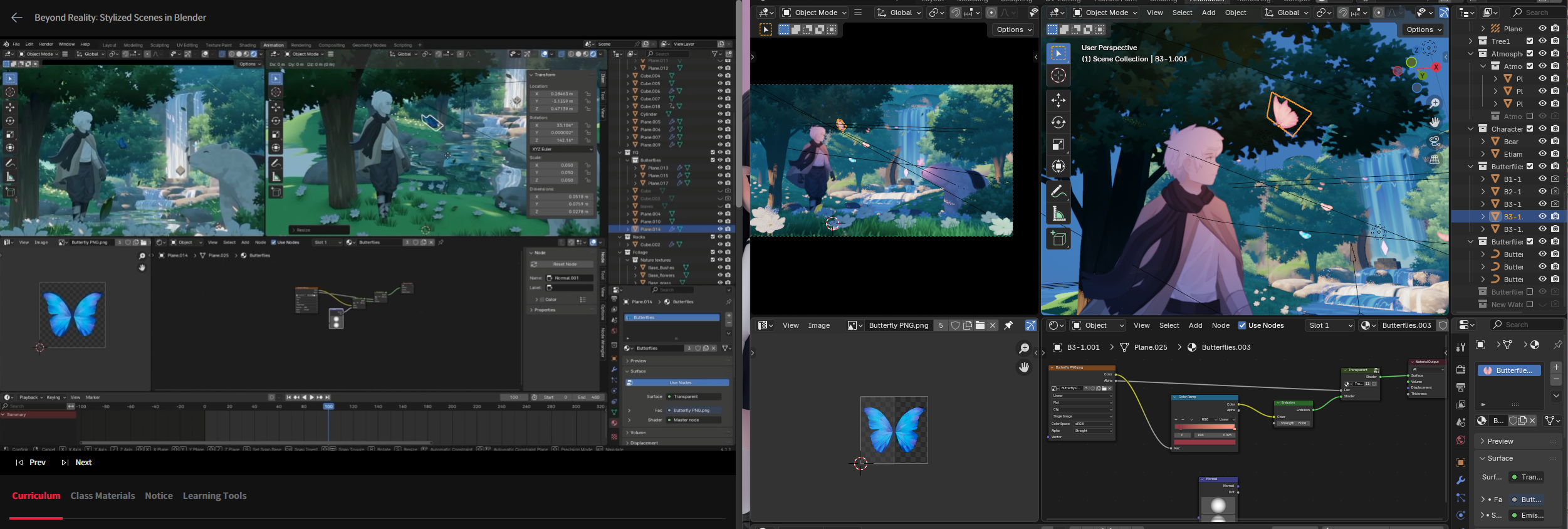The image size is (1568, 529).
Task: Toggle the Character collection exclude checkbox
Action: pos(1530,128)
